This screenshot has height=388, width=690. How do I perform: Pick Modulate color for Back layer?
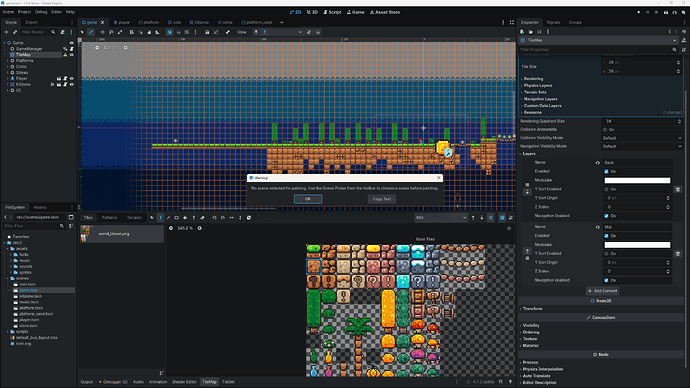(637, 180)
